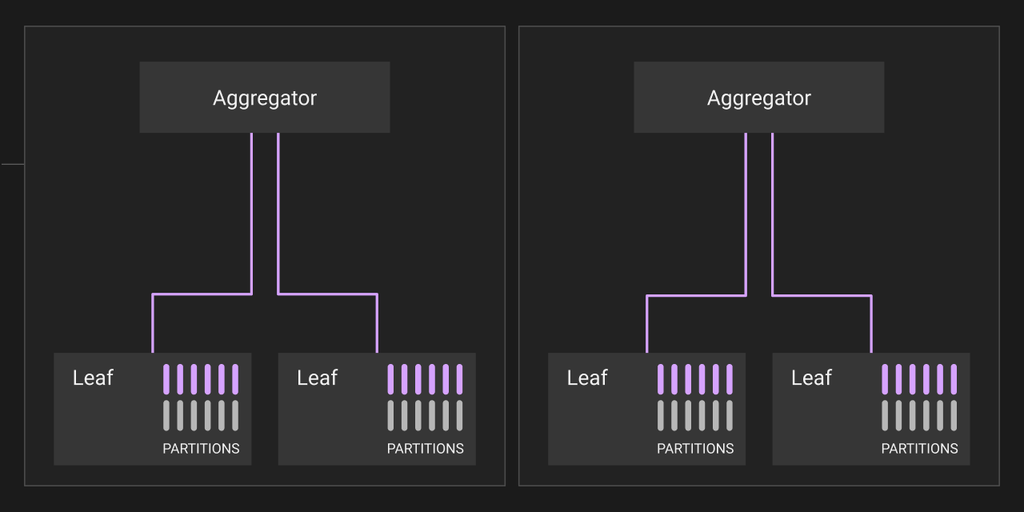Click the PARTITIONS label in the third Leaf

[x=696, y=449]
